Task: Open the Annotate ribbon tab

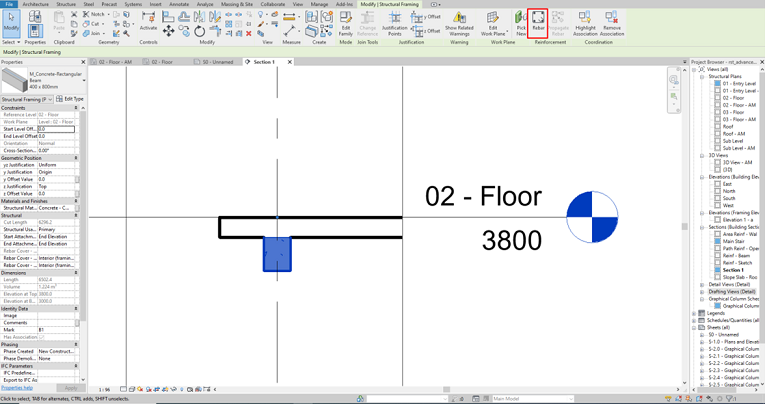Action: coord(179,4)
